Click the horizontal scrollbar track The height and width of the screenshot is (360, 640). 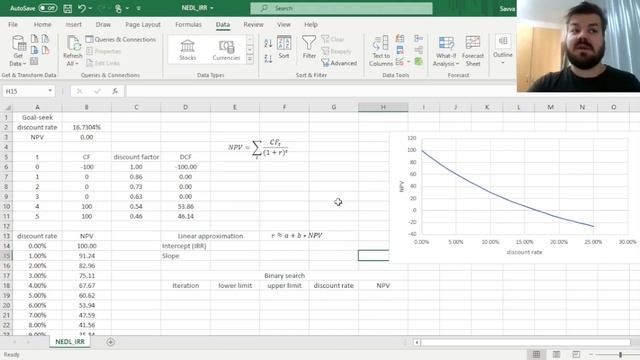[526, 342]
